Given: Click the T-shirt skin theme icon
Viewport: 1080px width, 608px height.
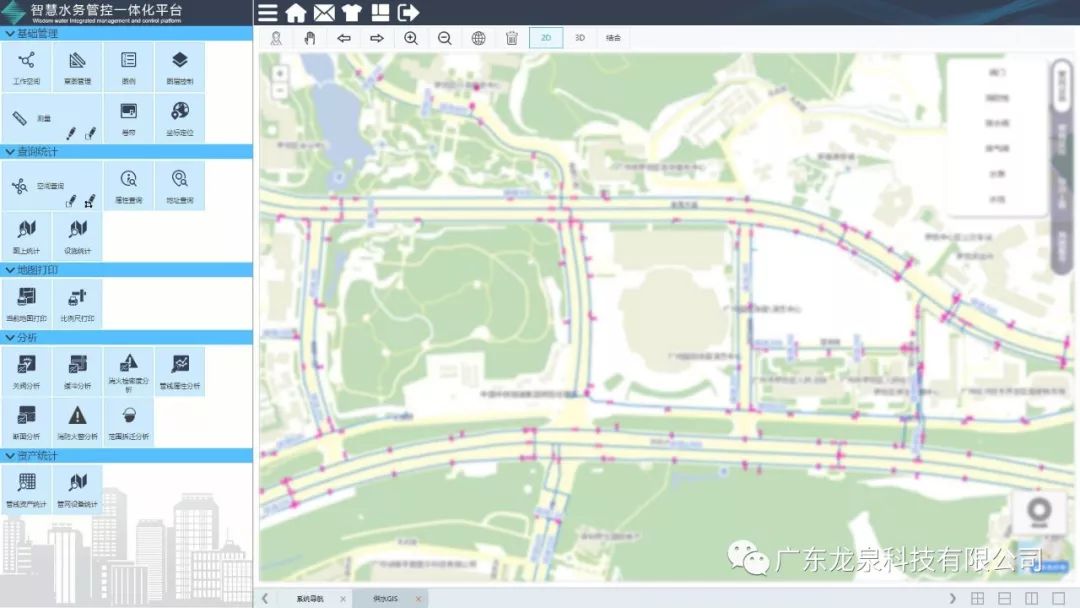Looking at the screenshot, I should pos(351,13).
